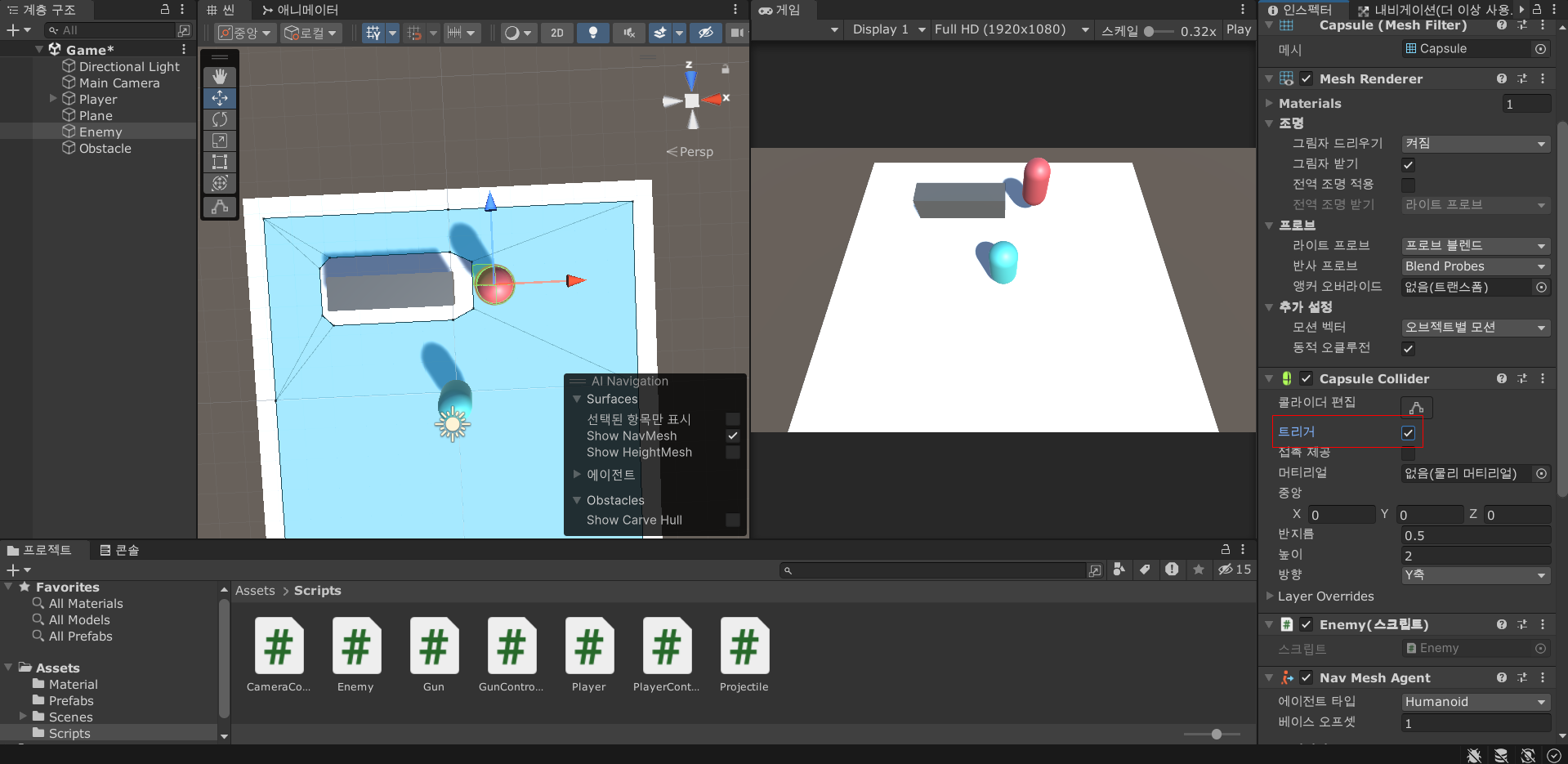Uncheck the Mesh Renderer enabled checkbox
The image size is (1568, 764).
point(1307,78)
